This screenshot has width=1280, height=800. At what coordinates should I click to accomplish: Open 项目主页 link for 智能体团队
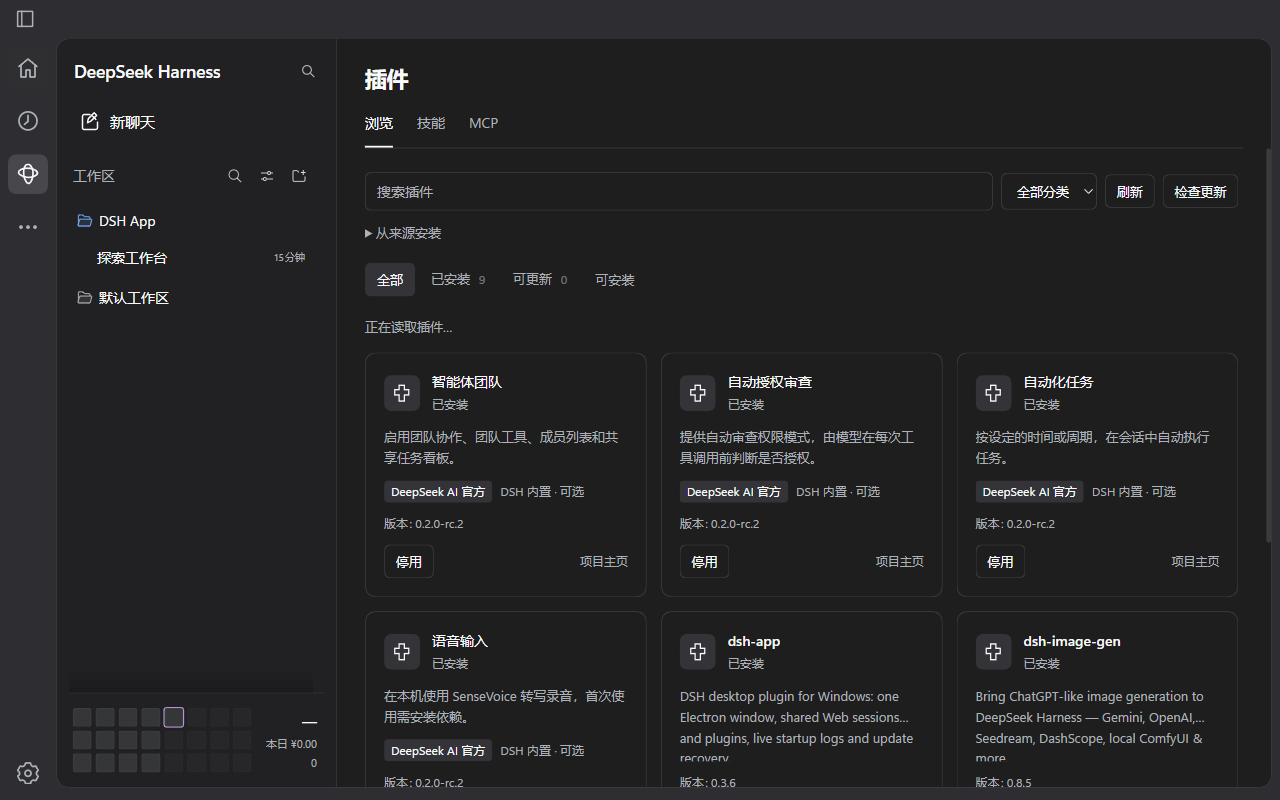click(604, 562)
